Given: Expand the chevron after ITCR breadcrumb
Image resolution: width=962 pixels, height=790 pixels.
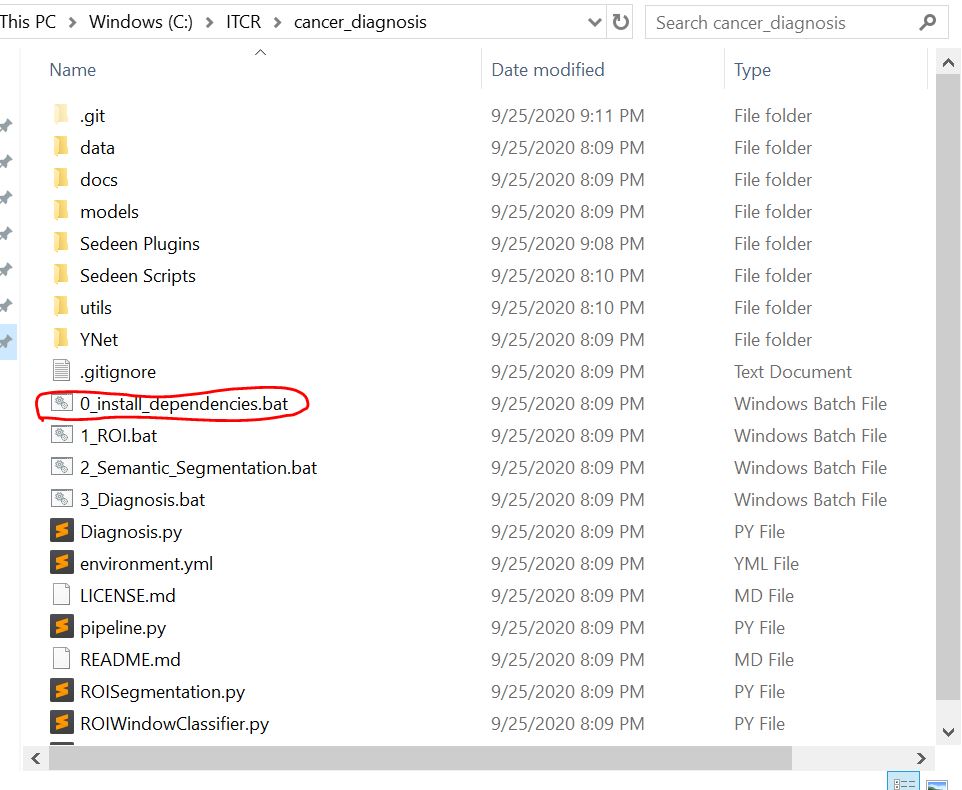Looking at the screenshot, I should (x=277, y=23).
